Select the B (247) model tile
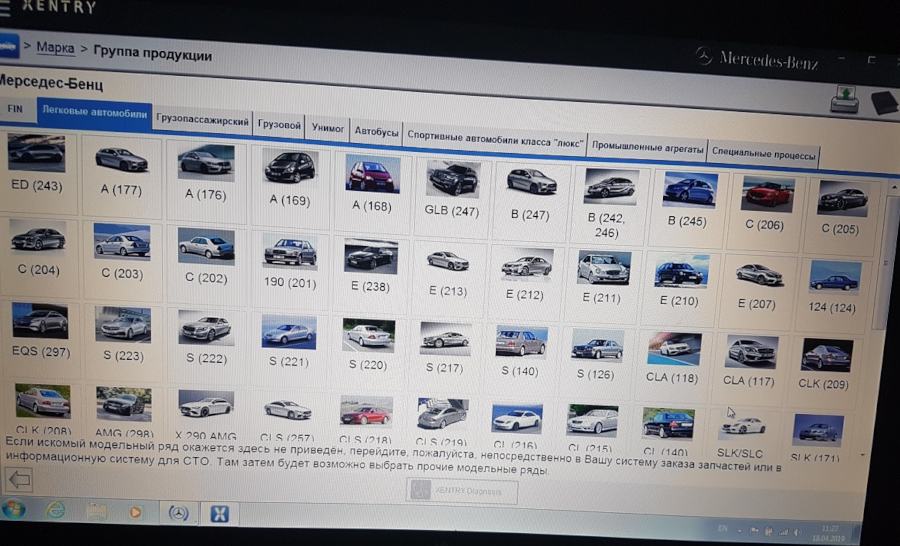 531,193
